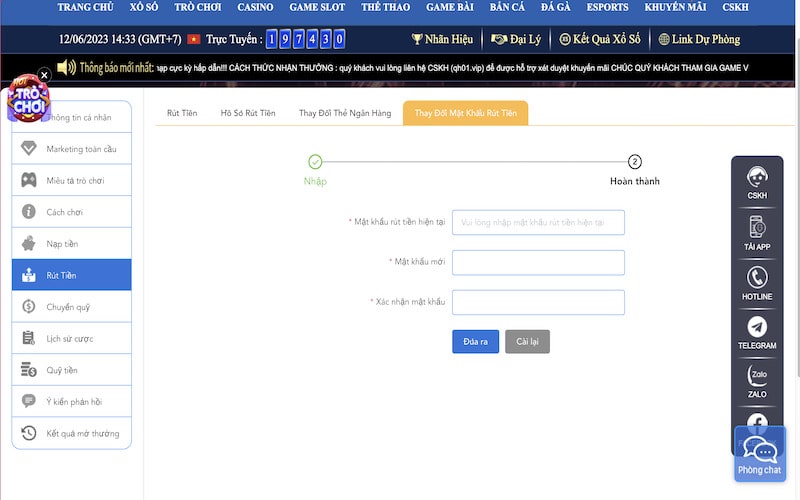Click the info Cách chơi icon
The width and height of the screenshot is (800, 500).
[29, 212]
